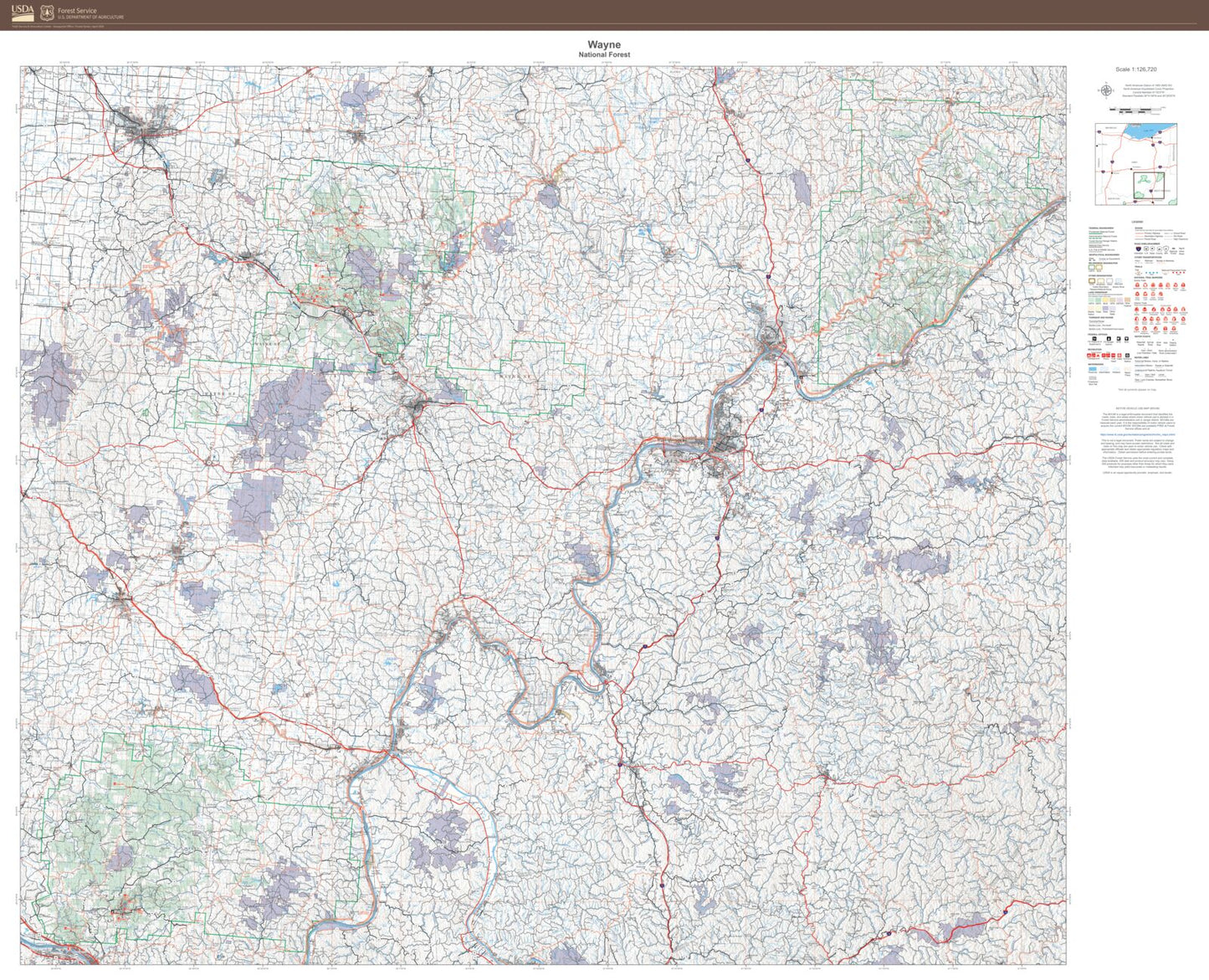Select a red National Trail Marker symbol

(x=1138, y=285)
